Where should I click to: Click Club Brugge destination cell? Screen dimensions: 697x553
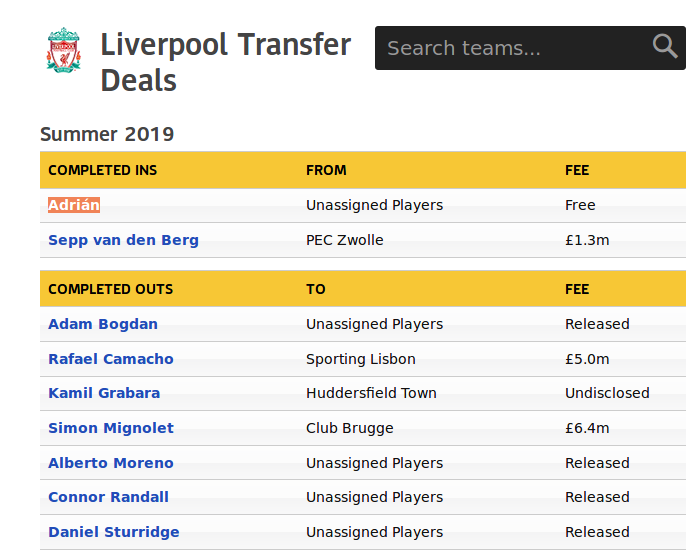[x=350, y=428]
